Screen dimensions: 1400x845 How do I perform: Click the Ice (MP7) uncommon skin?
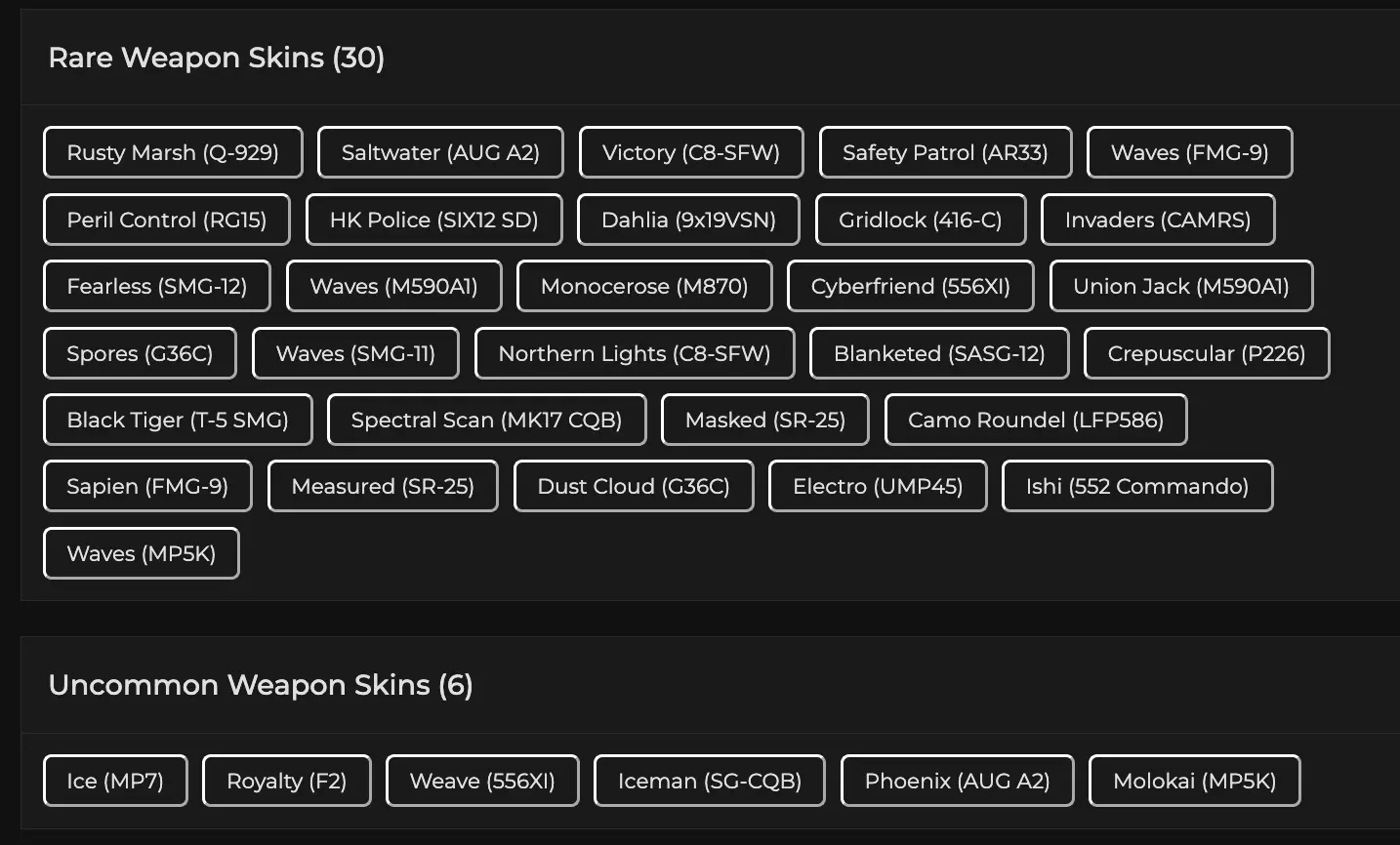[x=115, y=781]
